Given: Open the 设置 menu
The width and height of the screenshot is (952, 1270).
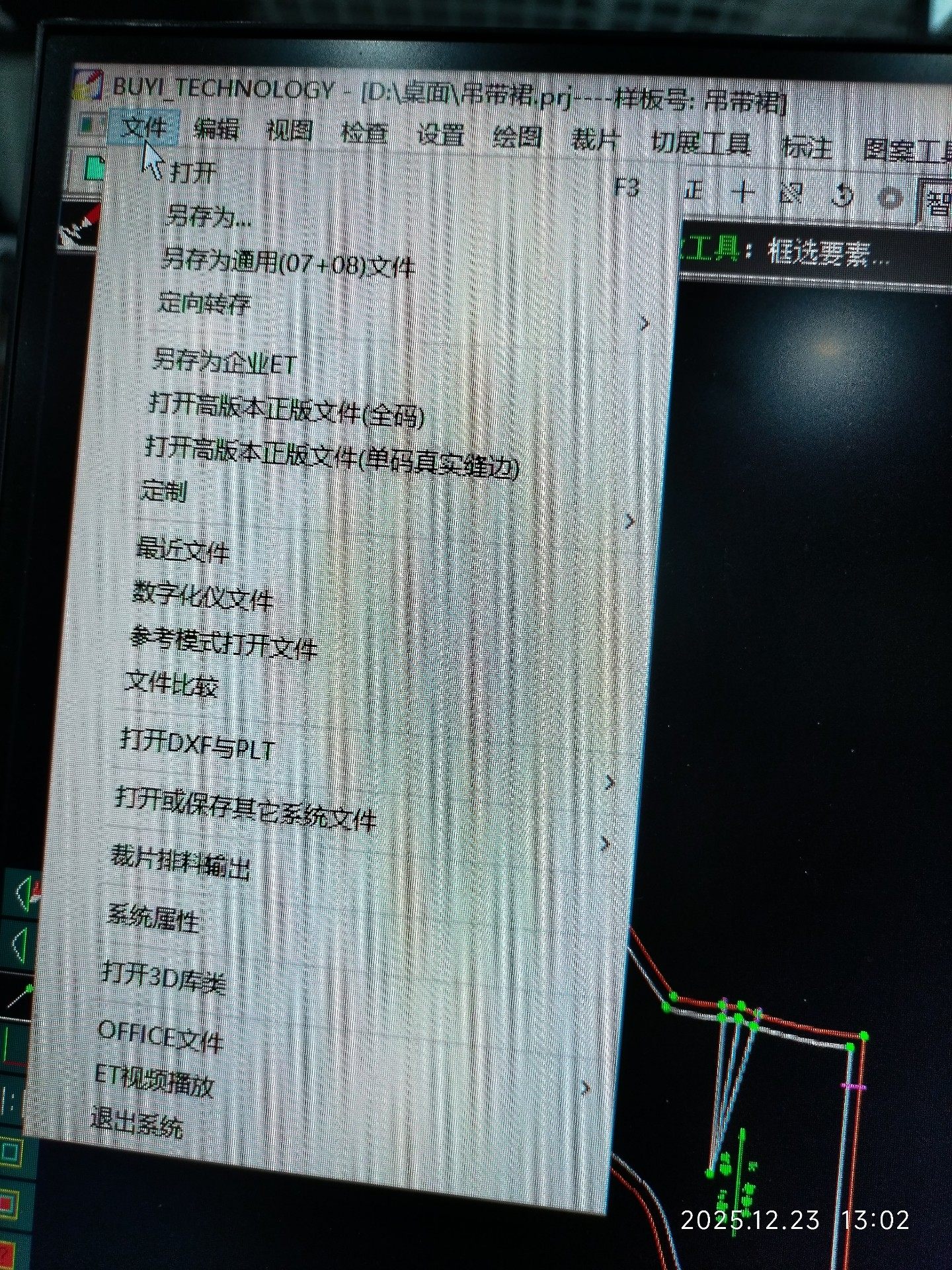Looking at the screenshot, I should [440, 135].
